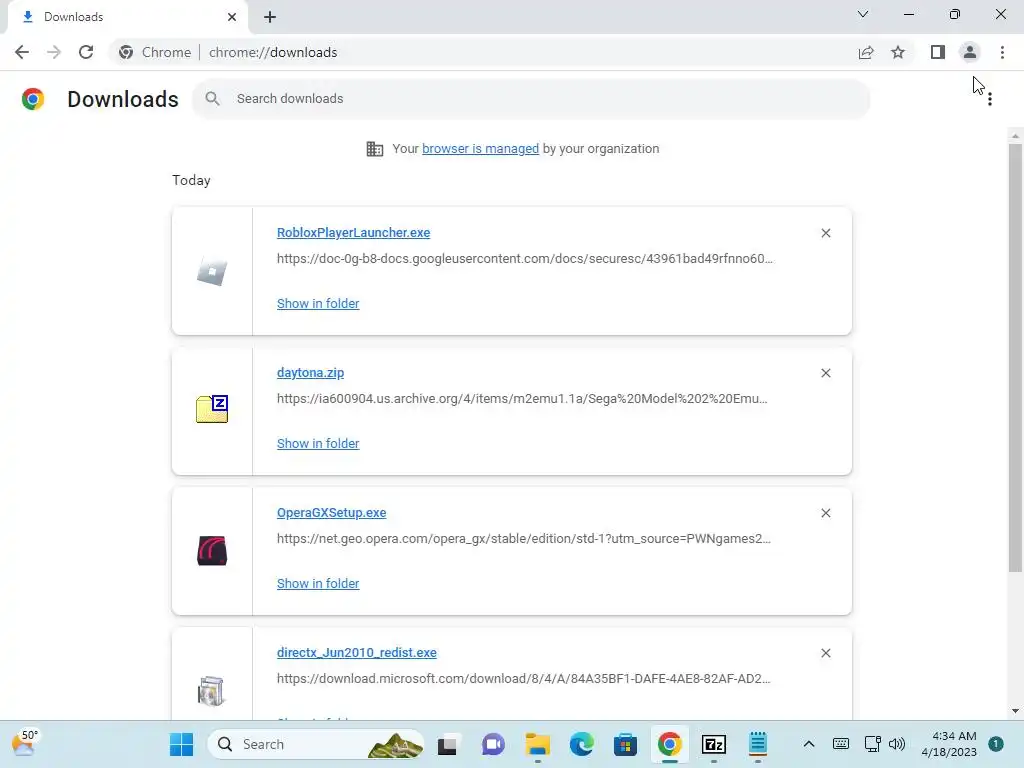
Task: Remove daytona.zip from the list
Action: (x=825, y=373)
